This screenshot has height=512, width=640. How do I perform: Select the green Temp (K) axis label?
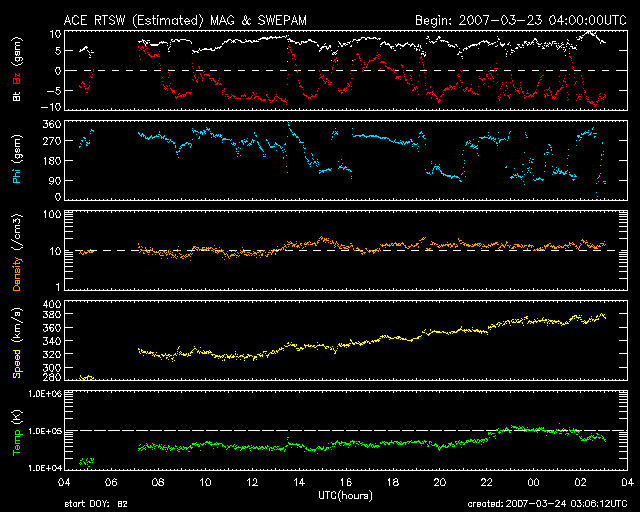pos(17,432)
